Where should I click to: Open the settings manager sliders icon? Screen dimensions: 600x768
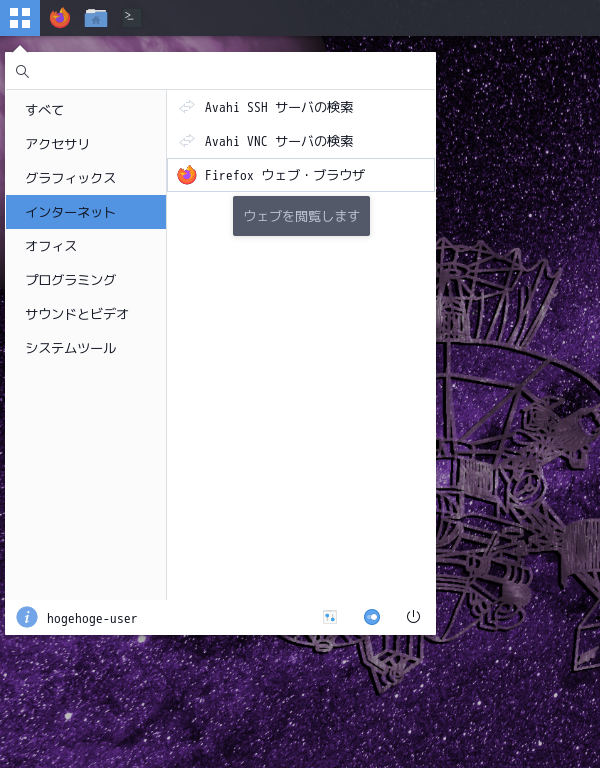(330, 617)
